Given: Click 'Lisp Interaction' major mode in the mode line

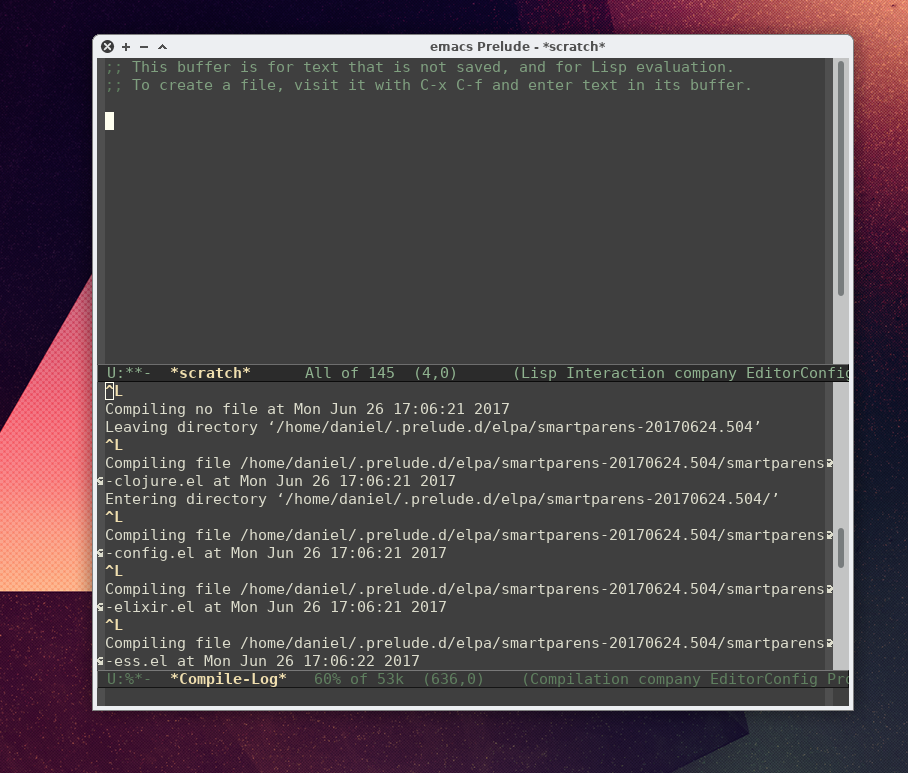Looking at the screenshot, I should [592, 373].
